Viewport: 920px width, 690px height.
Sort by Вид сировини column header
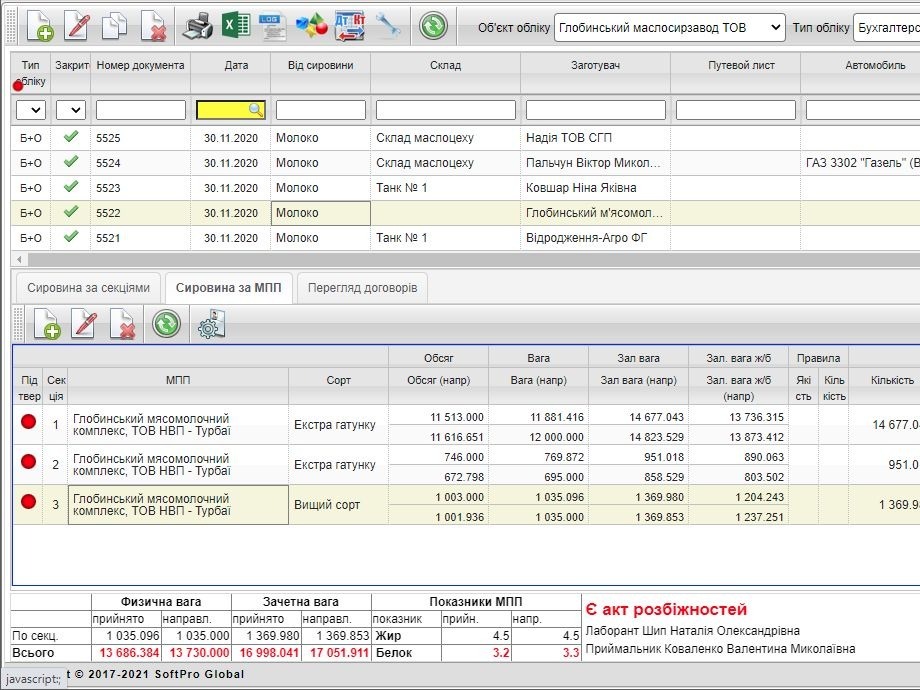tap(320, 73)
